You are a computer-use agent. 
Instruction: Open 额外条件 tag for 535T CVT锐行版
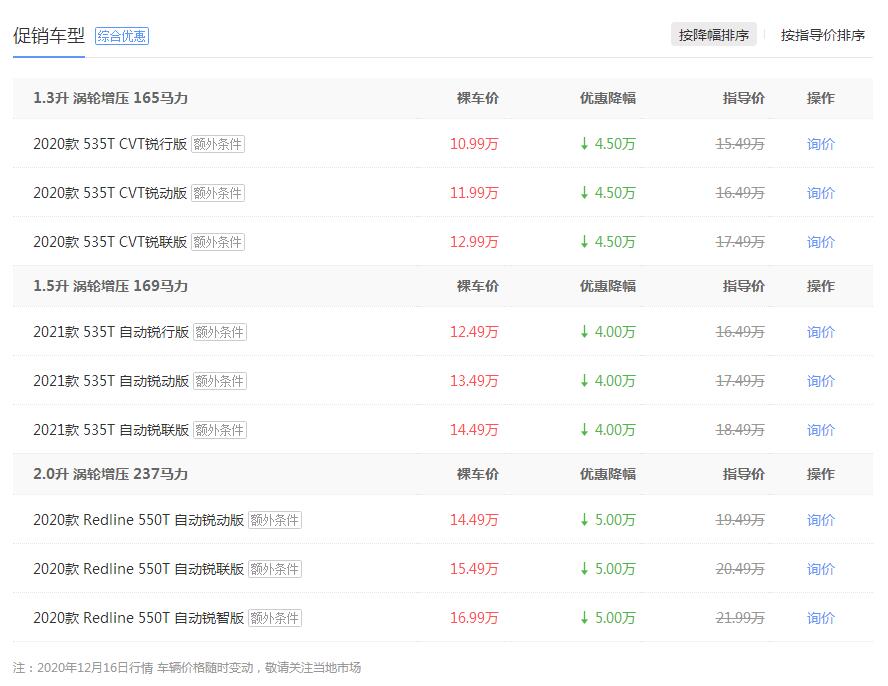(218, 144)
